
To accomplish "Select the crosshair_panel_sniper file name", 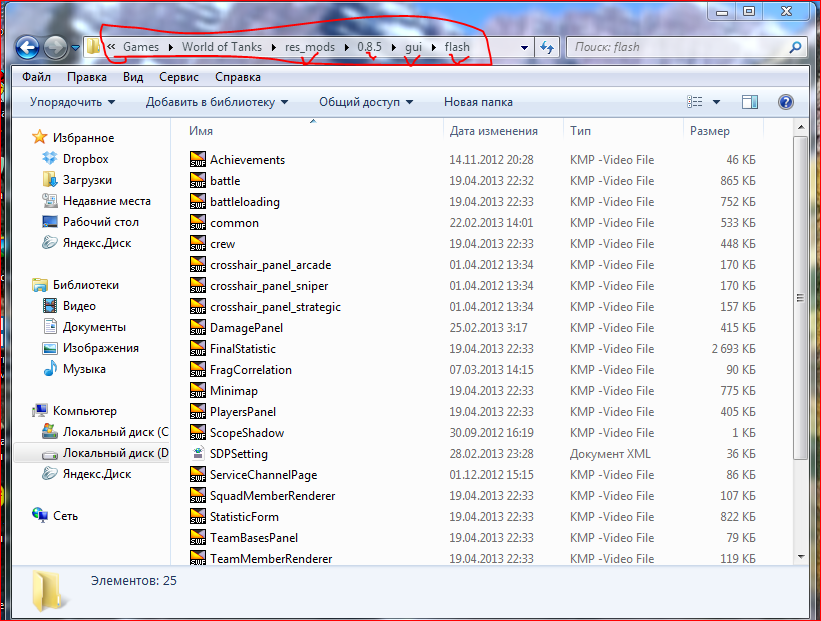I will (269, 286).
